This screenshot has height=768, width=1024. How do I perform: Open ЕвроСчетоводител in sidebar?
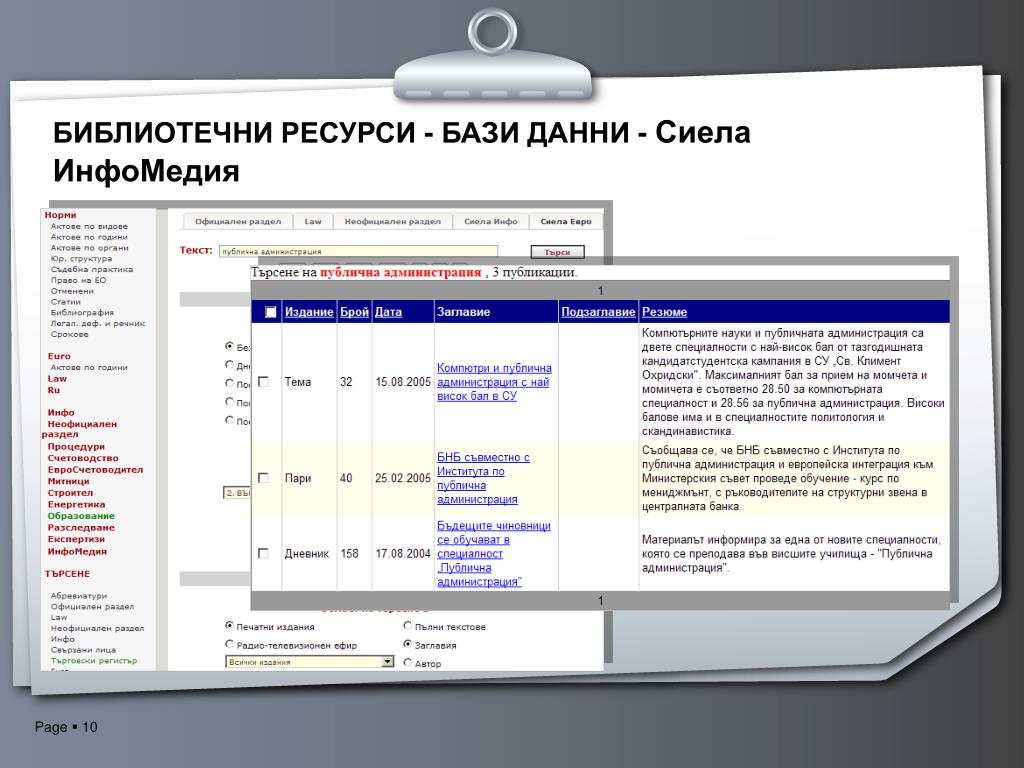95,470
